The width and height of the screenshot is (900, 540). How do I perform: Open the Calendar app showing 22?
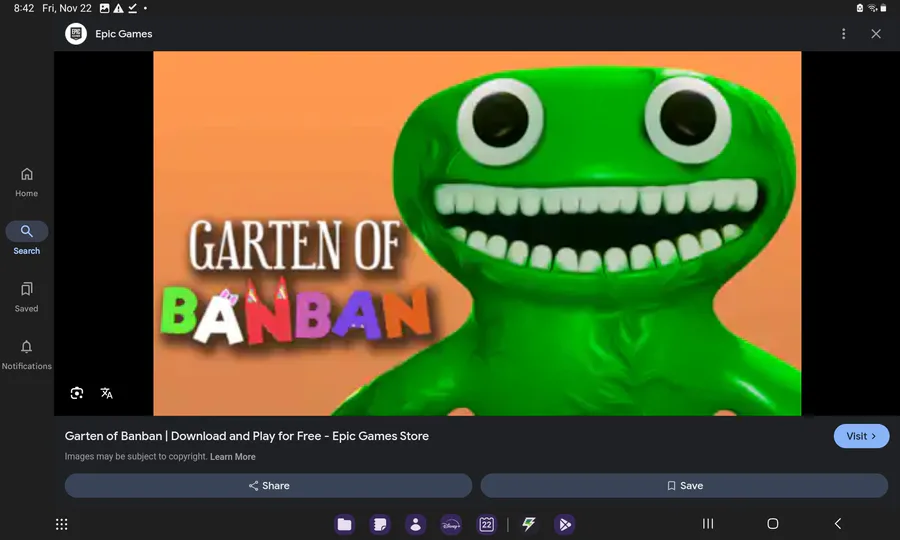pos(487,524)
